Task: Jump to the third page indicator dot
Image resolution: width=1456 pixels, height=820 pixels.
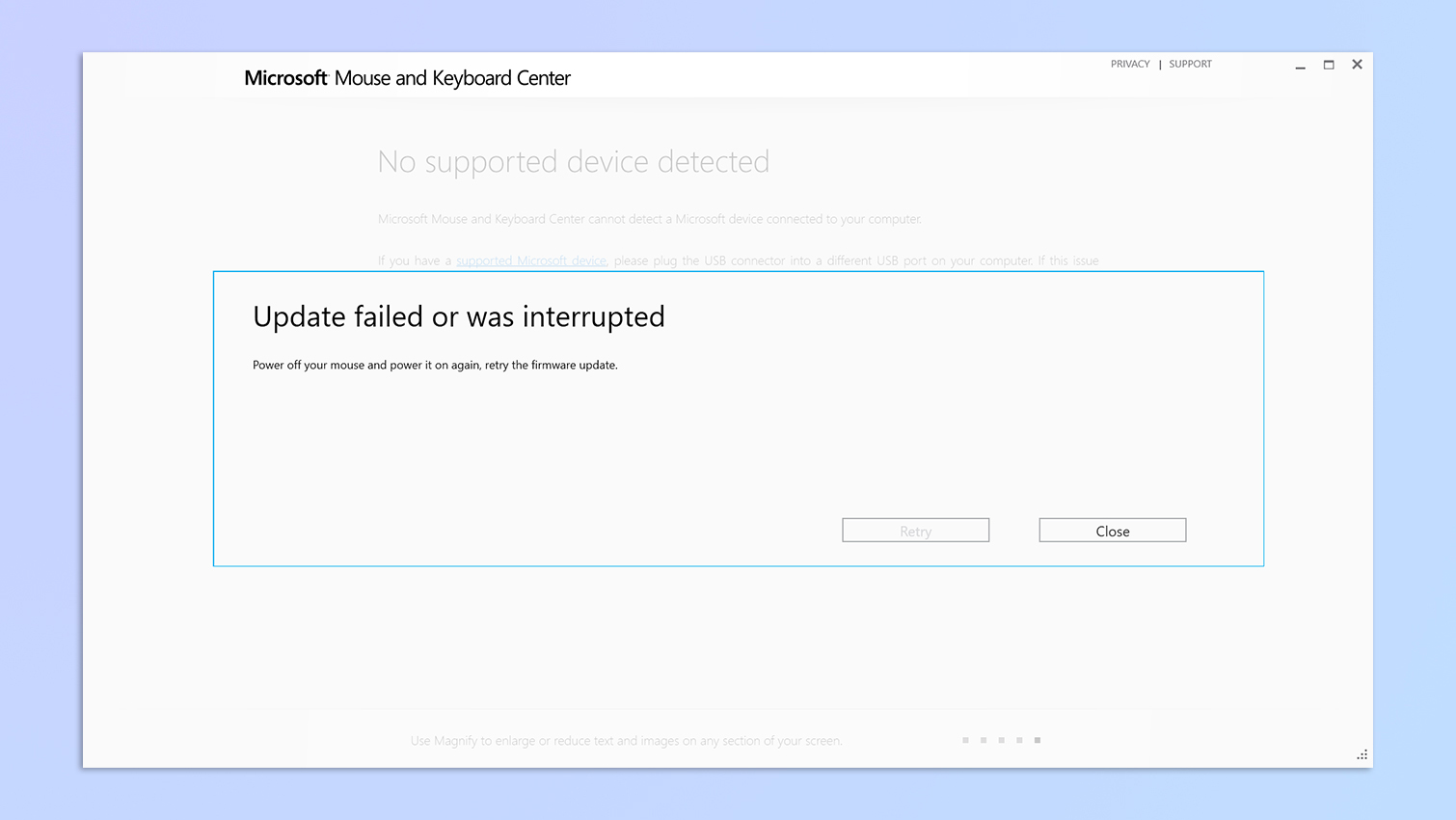Action: click(1002, 740)
